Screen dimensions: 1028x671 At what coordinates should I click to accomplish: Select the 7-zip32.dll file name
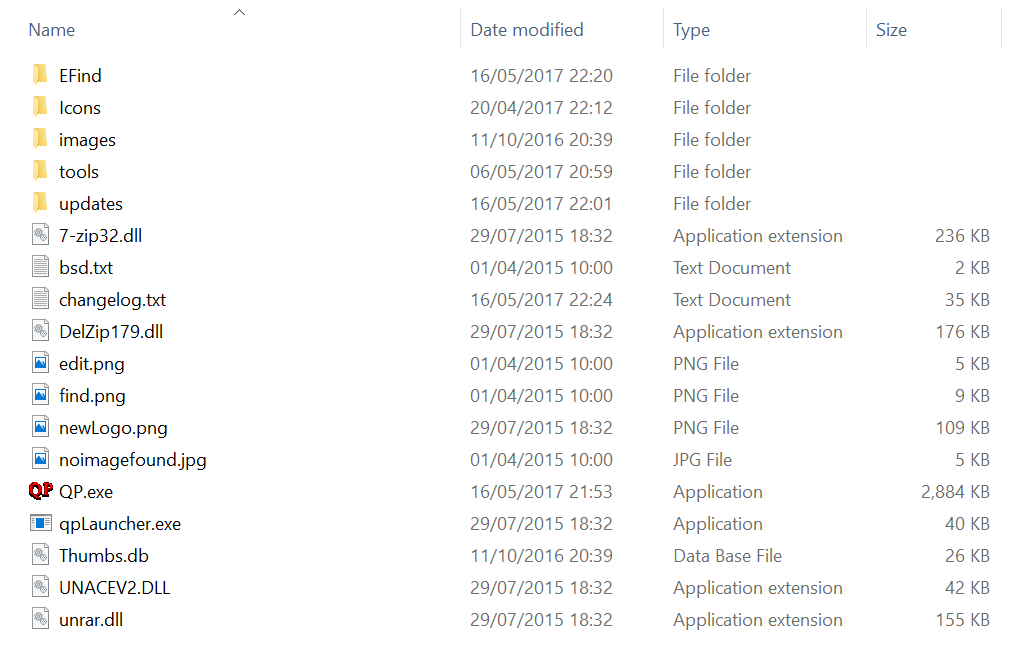tap(100, 235)
